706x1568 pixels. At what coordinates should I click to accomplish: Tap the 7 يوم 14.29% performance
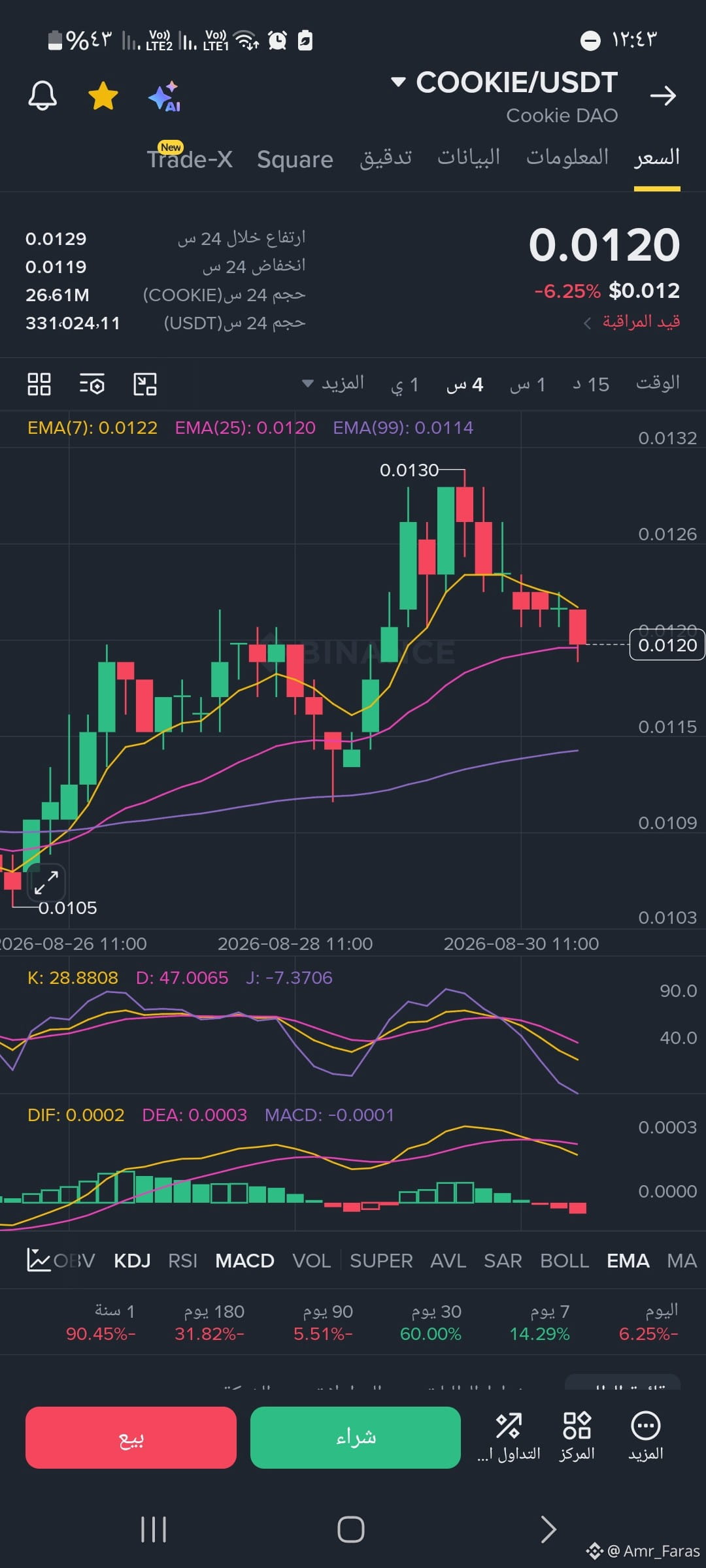point(540,1322)
